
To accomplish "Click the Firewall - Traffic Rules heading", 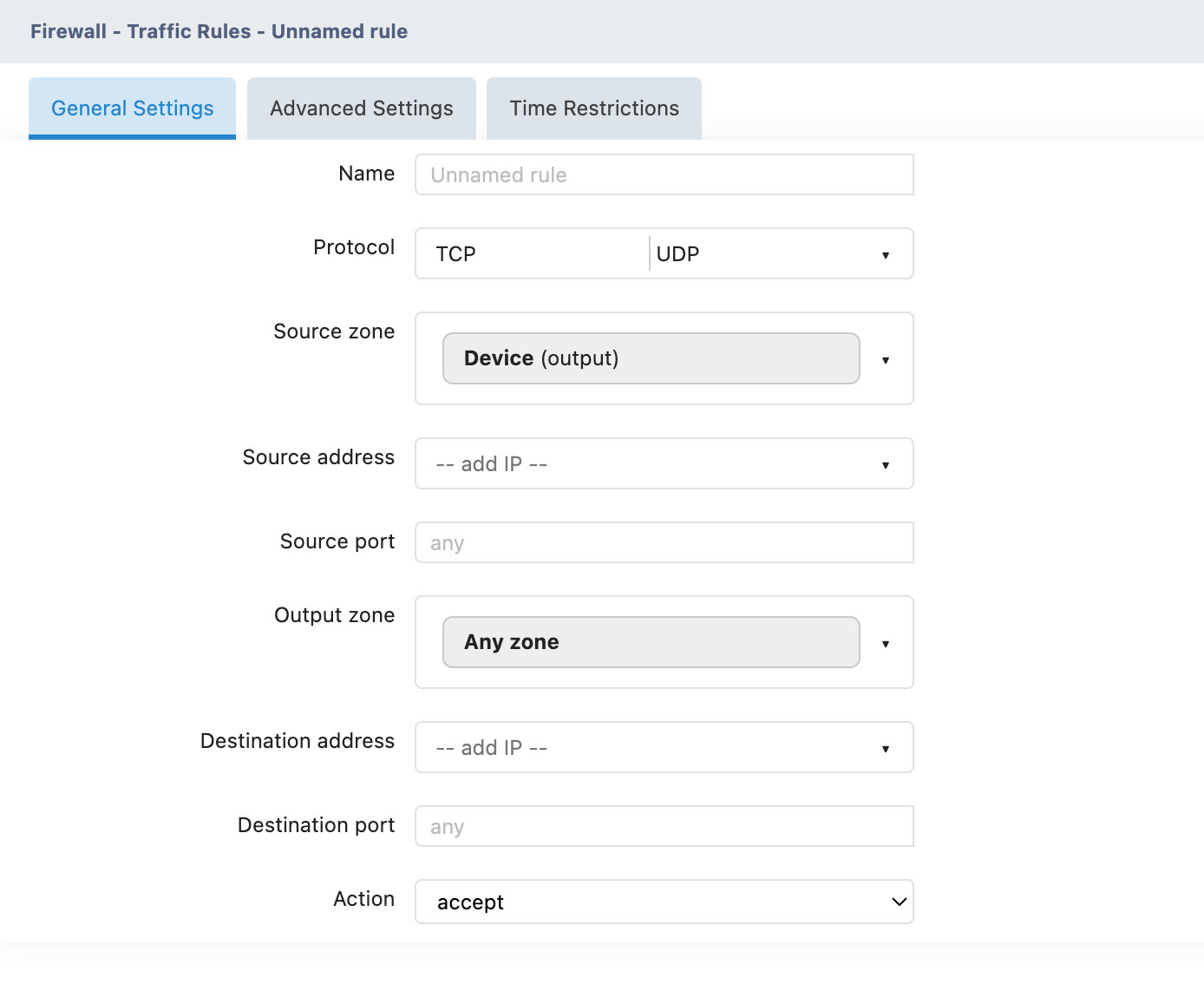I will pos(219,31).
